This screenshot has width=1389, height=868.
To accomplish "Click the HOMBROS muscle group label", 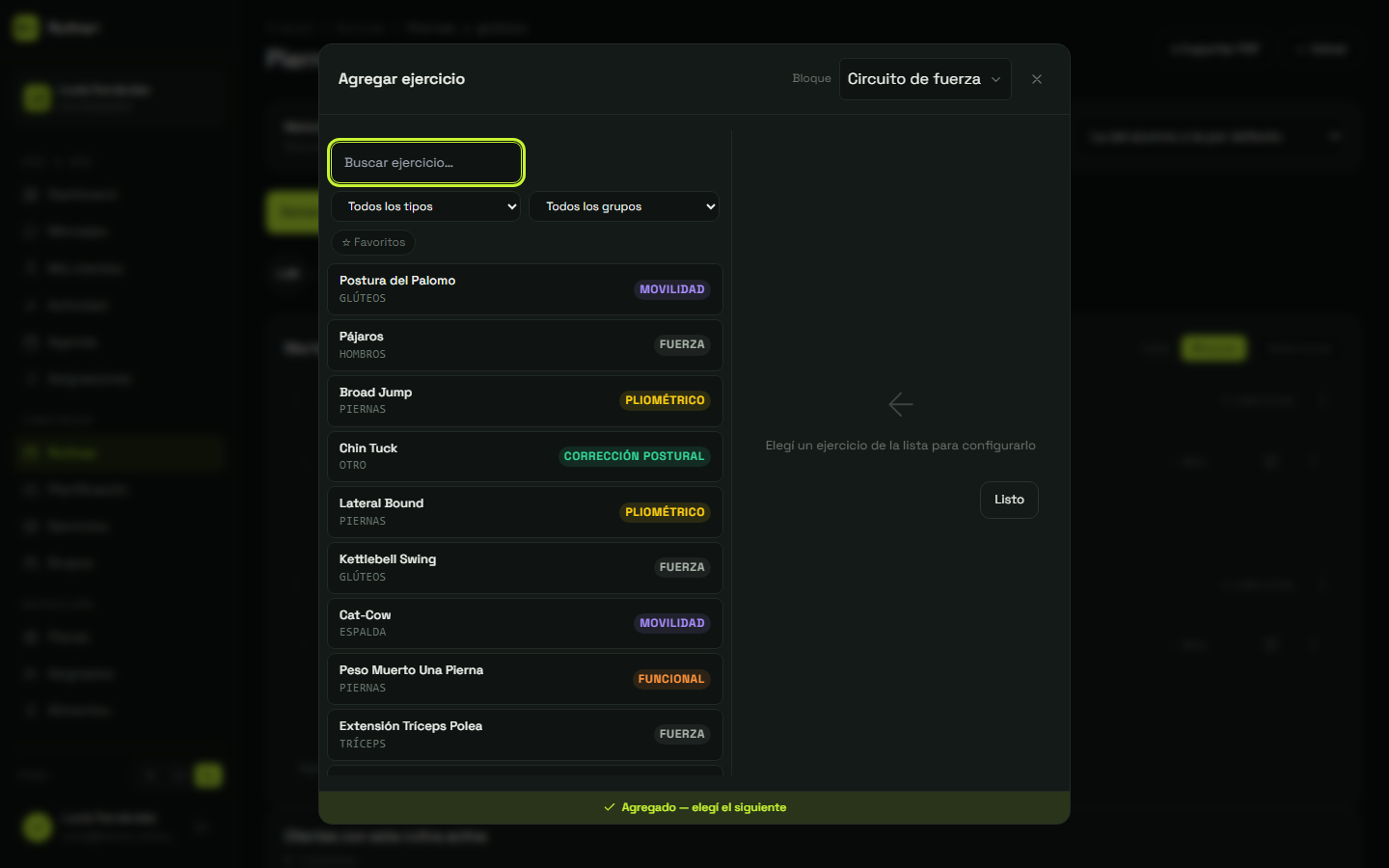I will (x=363, y=354).
